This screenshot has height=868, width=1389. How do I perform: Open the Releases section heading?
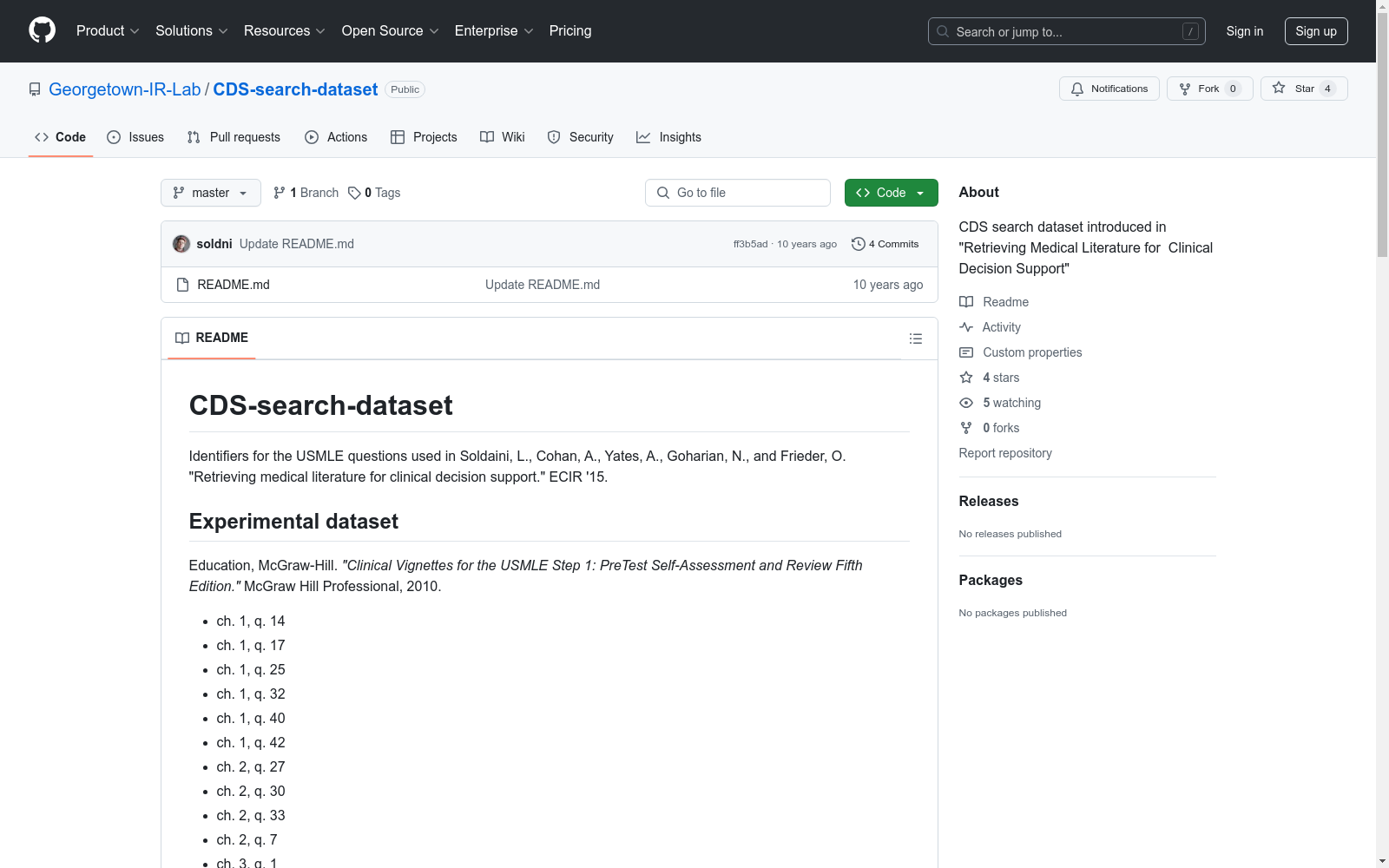tap(989, 501)
